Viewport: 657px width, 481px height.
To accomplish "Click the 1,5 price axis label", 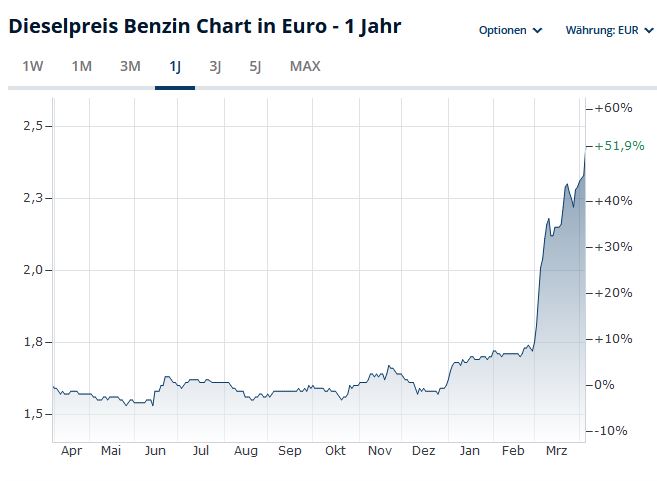I will [33, 414].
